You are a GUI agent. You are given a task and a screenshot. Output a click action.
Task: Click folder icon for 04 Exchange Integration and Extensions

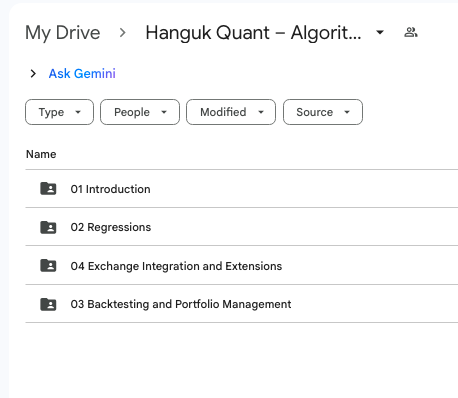[48, 266]
